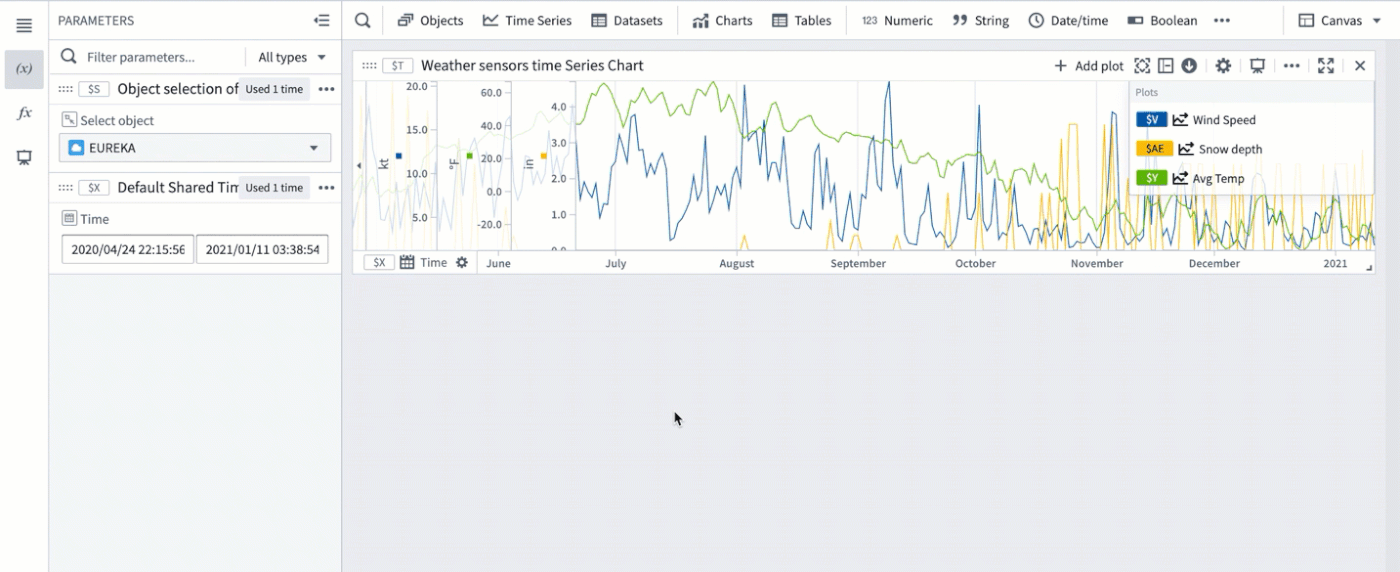Screen dimensions: 1400x572
Task: Click the green °F axis marker
Action: (x=469, y=156)
